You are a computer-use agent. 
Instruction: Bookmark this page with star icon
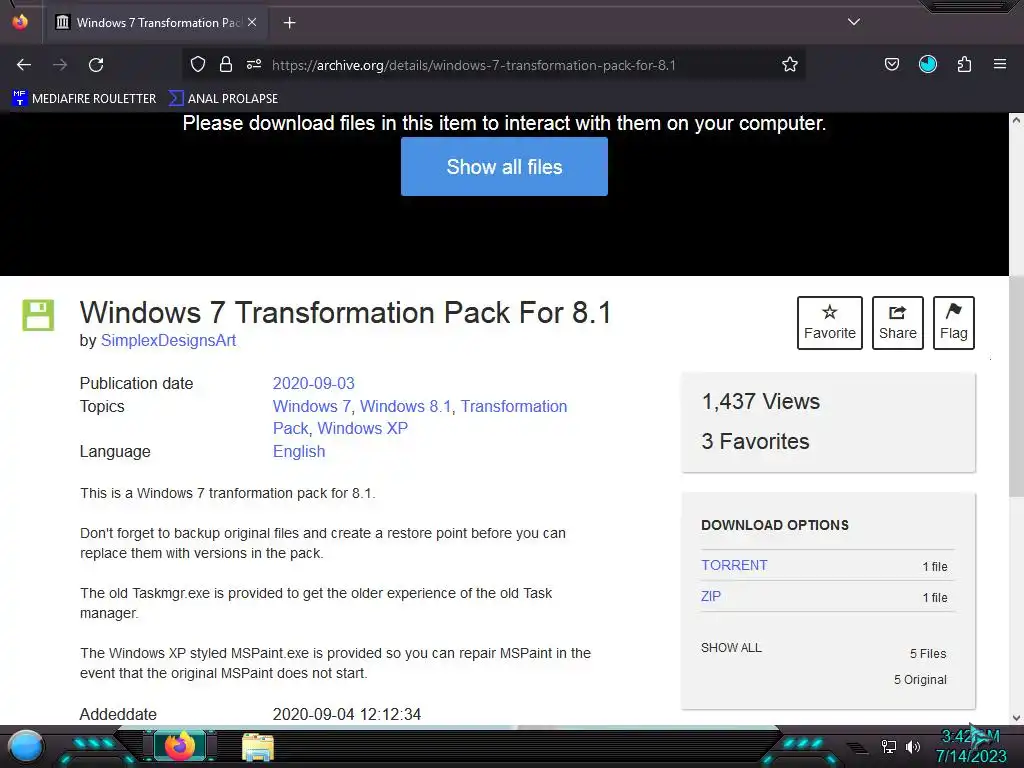[790, 64]
